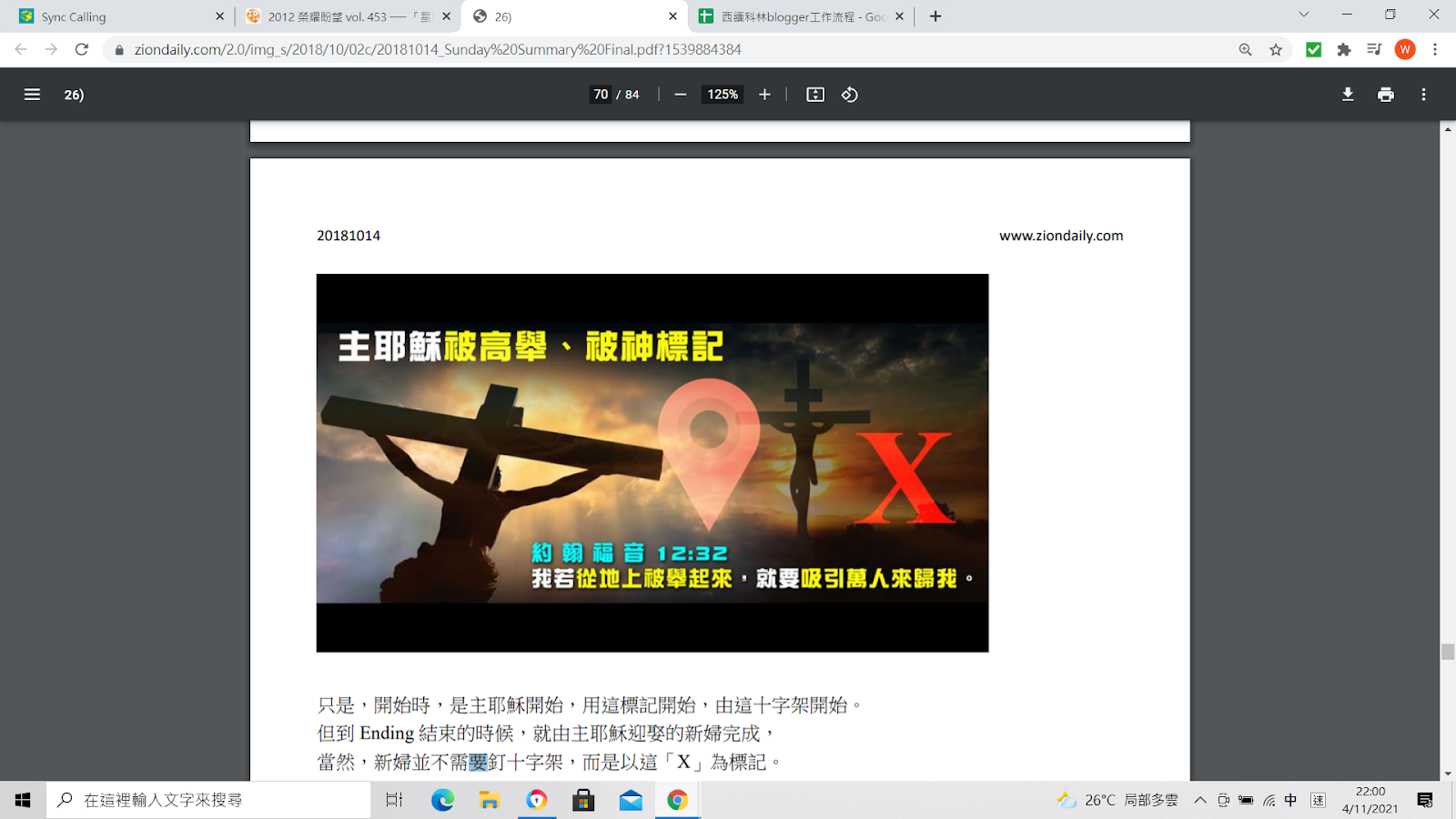
Task: Go back to previous page in browser
Action: pyautogui.click(x=21, y=49)
